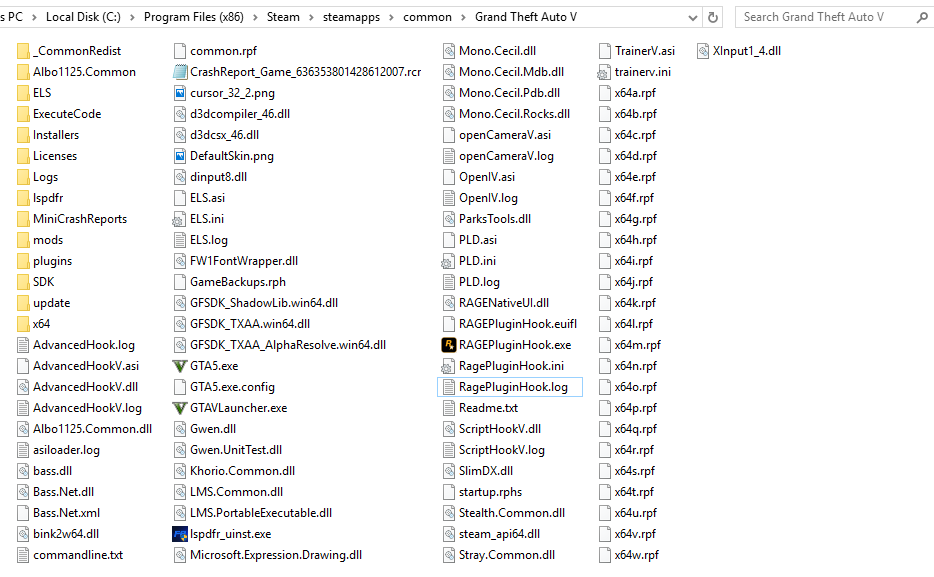Click the DefaultSkin.png image icon

(179, 156)
